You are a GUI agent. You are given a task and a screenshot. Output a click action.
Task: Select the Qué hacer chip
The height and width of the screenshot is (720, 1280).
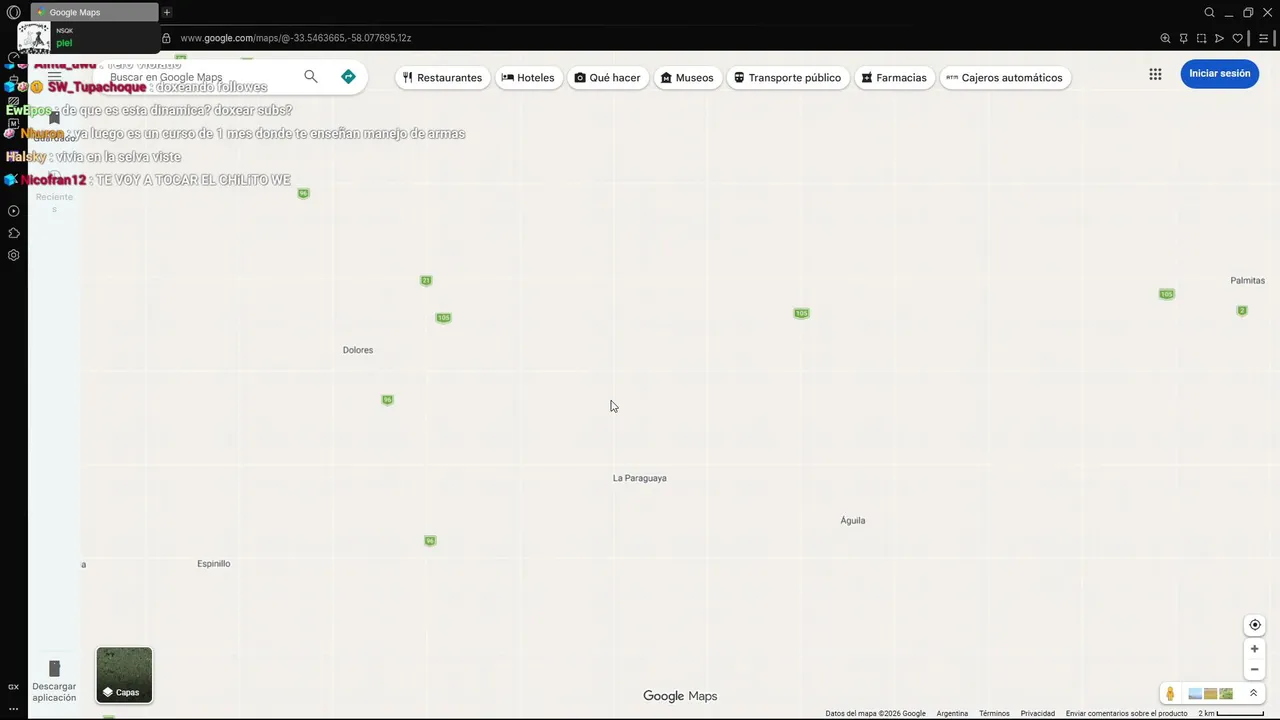coord(607,77)
